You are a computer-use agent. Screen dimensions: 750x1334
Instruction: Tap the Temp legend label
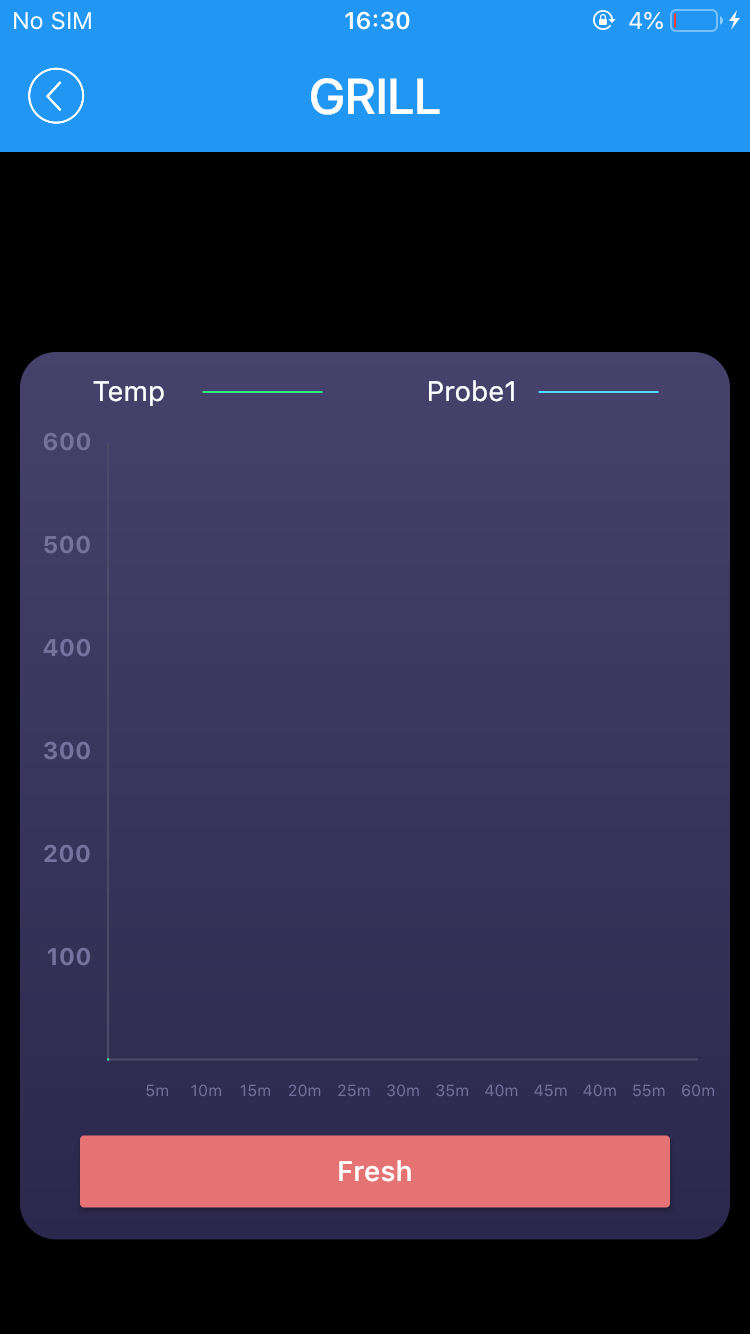point(129,392)
